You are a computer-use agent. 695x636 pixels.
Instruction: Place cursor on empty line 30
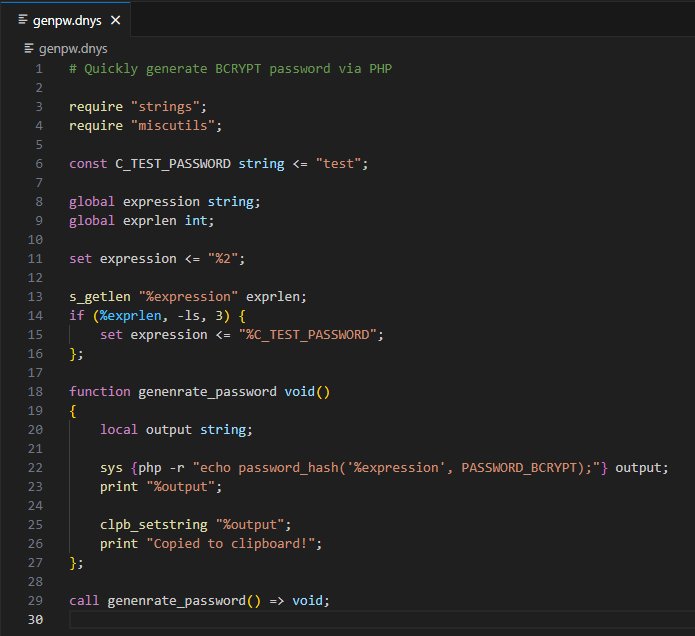click(x=381, y=620)
